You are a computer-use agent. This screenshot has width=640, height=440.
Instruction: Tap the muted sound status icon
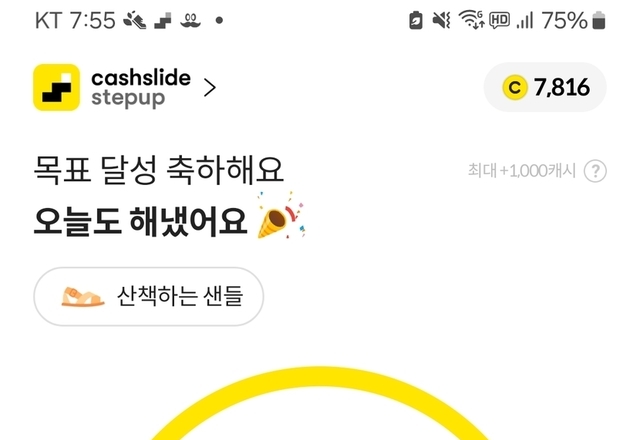tap(441, 20)
